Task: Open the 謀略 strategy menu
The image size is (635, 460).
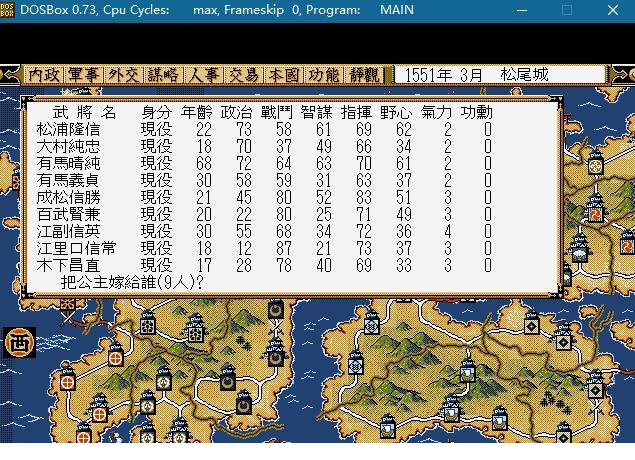Action: coord(163,75)
